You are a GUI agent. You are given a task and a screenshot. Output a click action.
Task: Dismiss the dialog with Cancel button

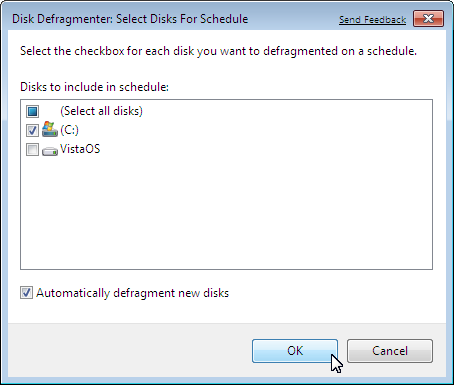click(x=390, y=351)
